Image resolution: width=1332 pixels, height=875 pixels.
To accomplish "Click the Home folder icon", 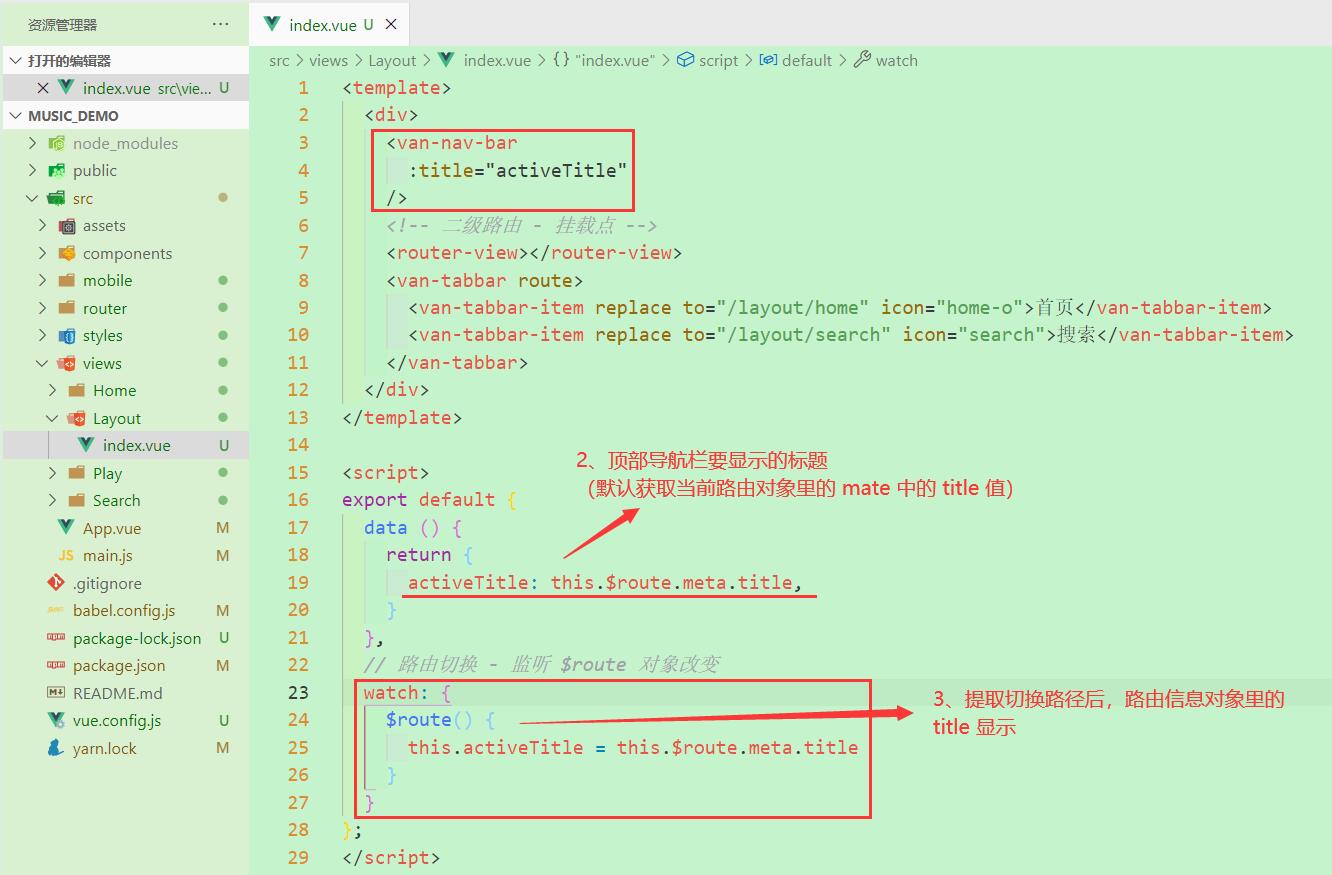I will (x=77, y=391).
